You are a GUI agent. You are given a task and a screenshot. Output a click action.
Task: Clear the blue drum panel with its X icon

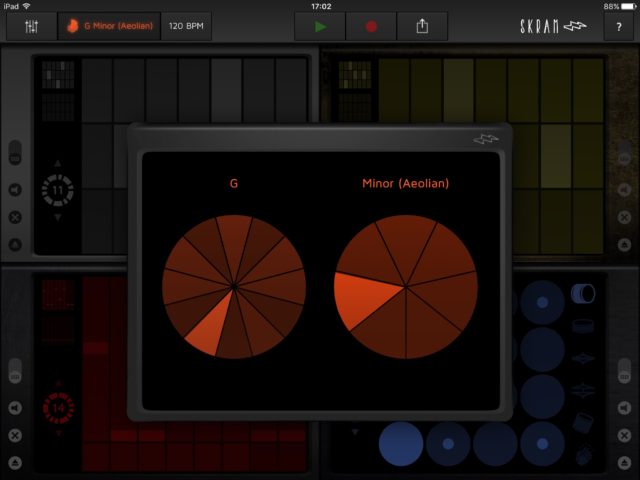[624, 435]
